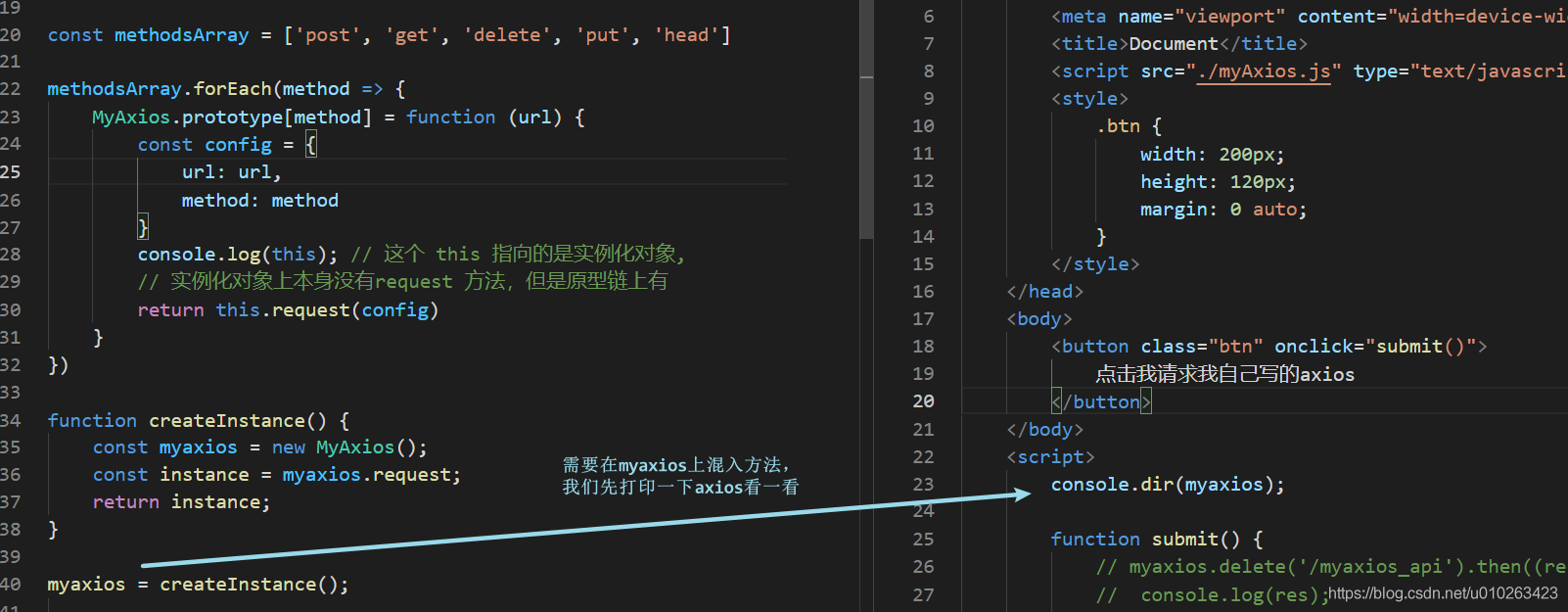
Task: Click 'myaxios.request' in the instance assignment
Action: pos(367,475)
